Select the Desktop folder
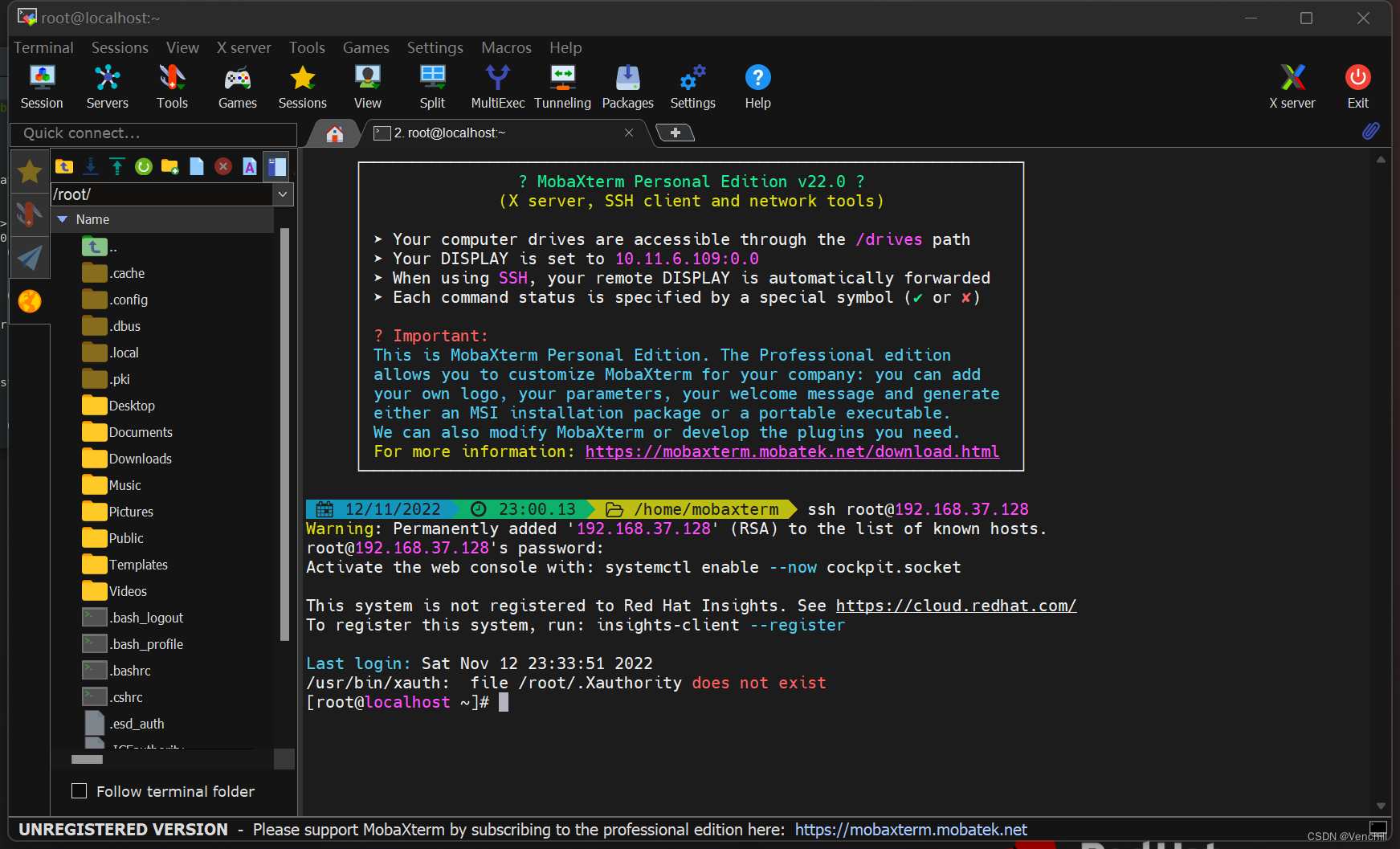The height and width of the screenshot is (849, 1400). [118, 406]
